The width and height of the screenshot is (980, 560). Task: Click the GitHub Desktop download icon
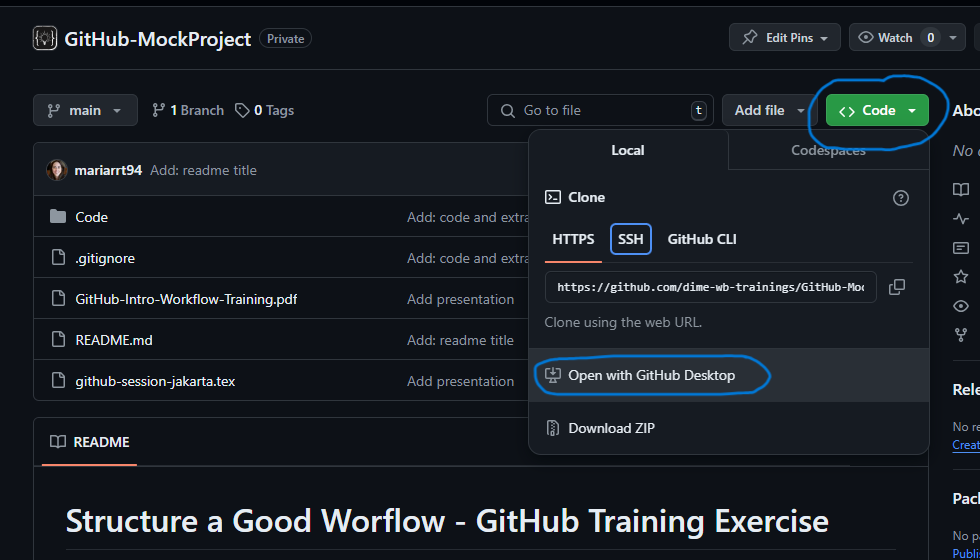[552, 375]
